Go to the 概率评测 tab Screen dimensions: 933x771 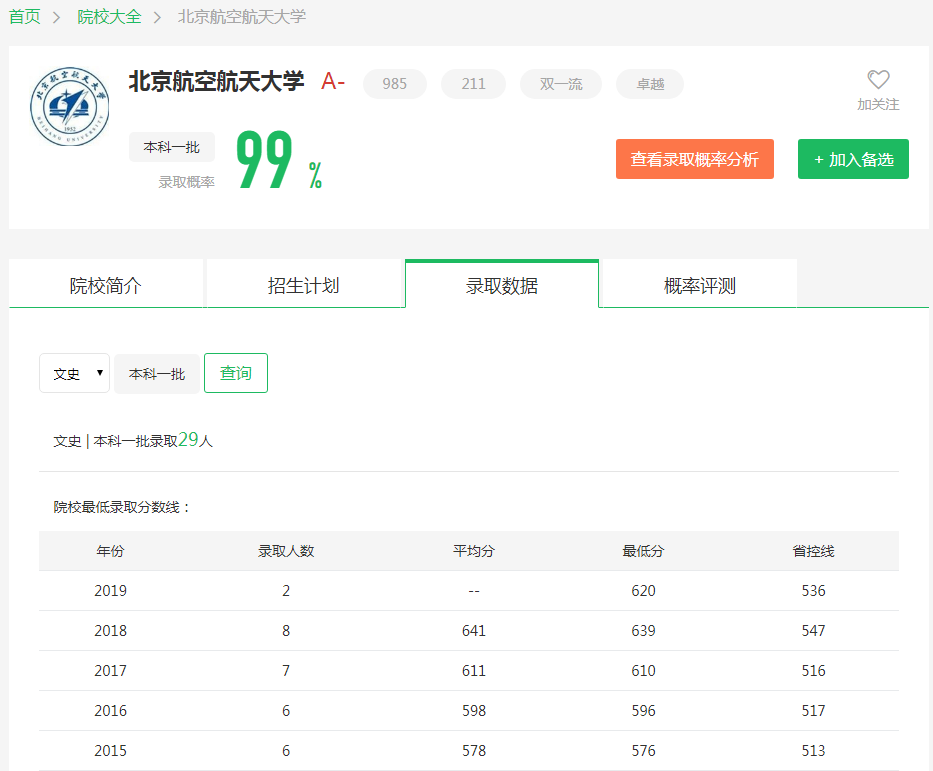(x=699, y=286)
